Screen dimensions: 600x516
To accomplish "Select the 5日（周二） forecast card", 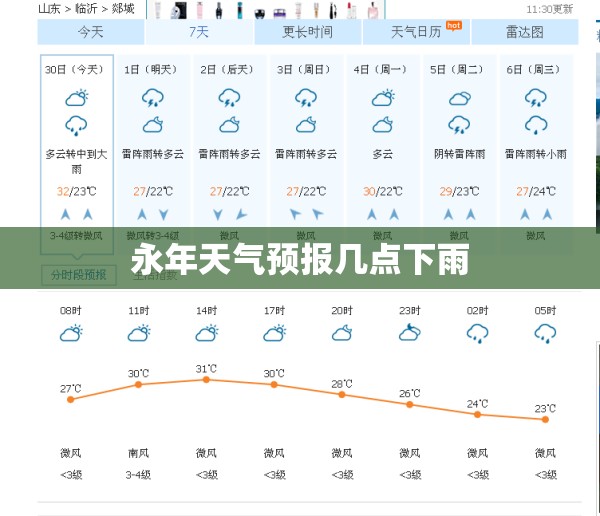I will [459, 155].
